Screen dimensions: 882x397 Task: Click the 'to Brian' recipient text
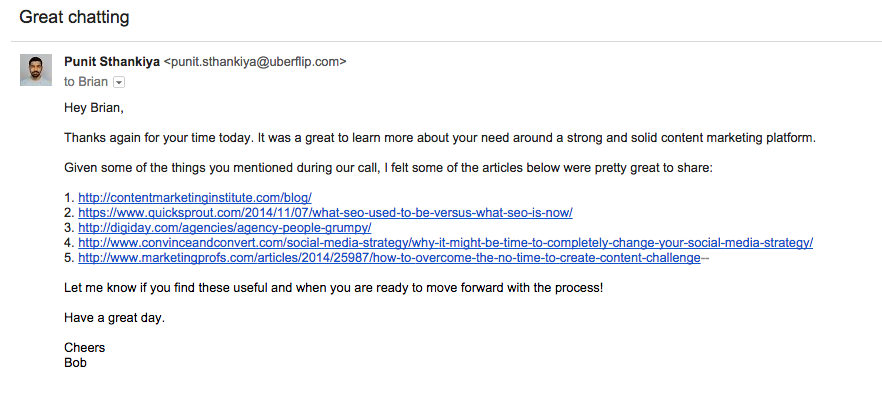[86, 82]
